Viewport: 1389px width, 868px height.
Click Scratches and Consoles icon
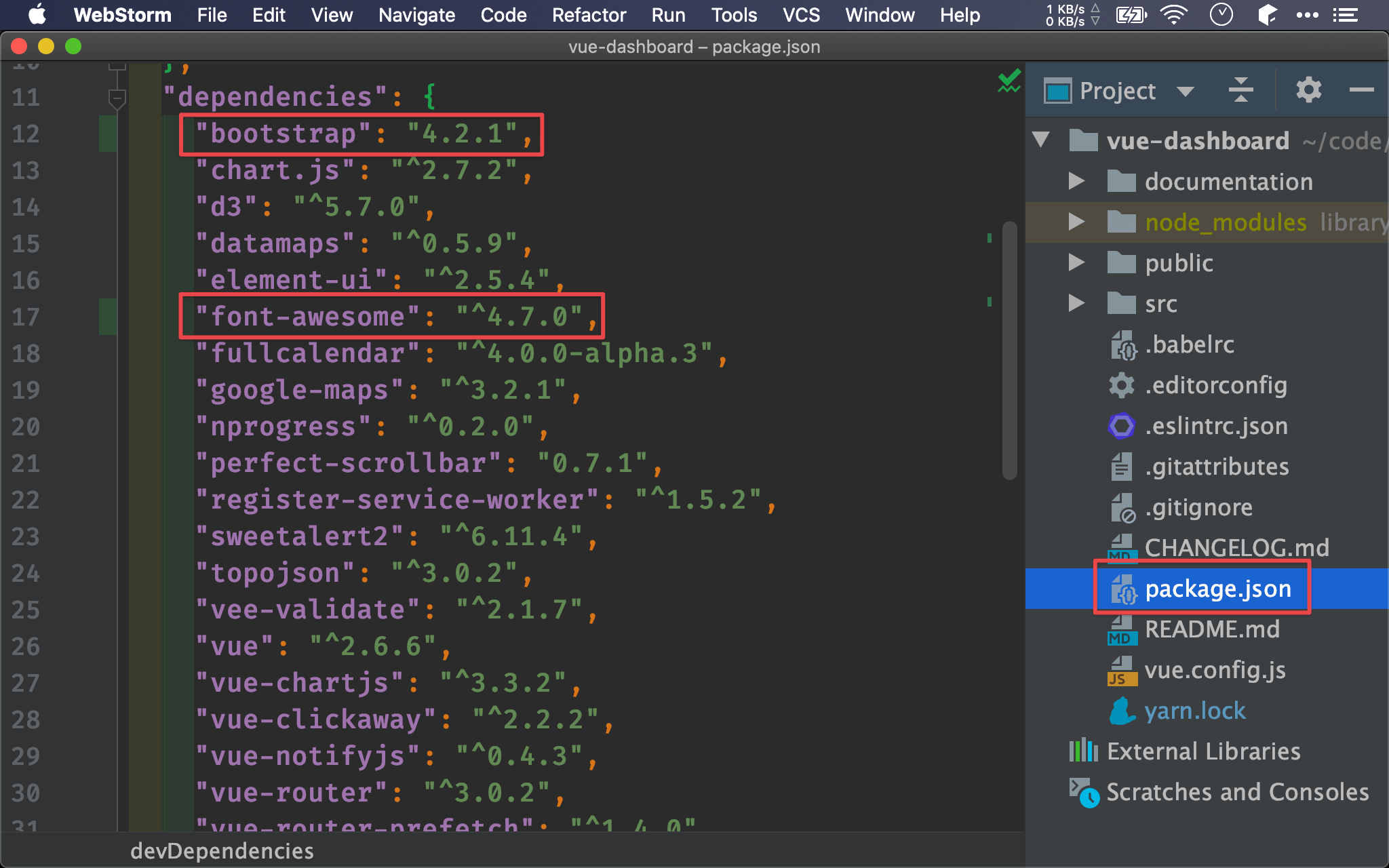point(1084,792)
